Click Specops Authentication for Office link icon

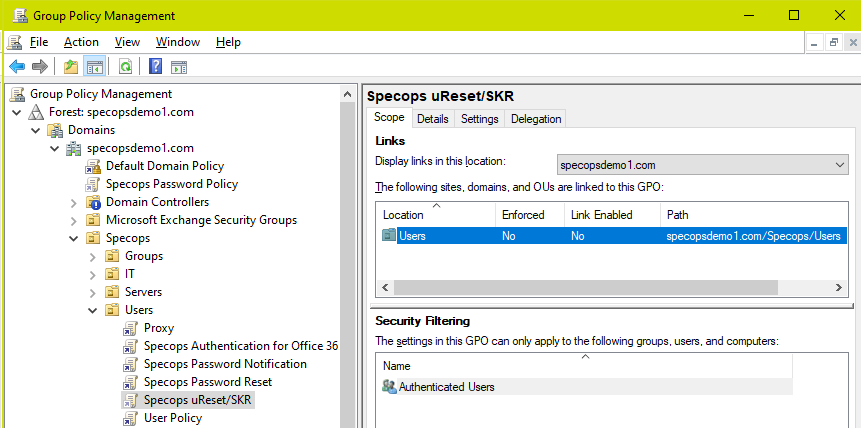(x=130, y=346)
